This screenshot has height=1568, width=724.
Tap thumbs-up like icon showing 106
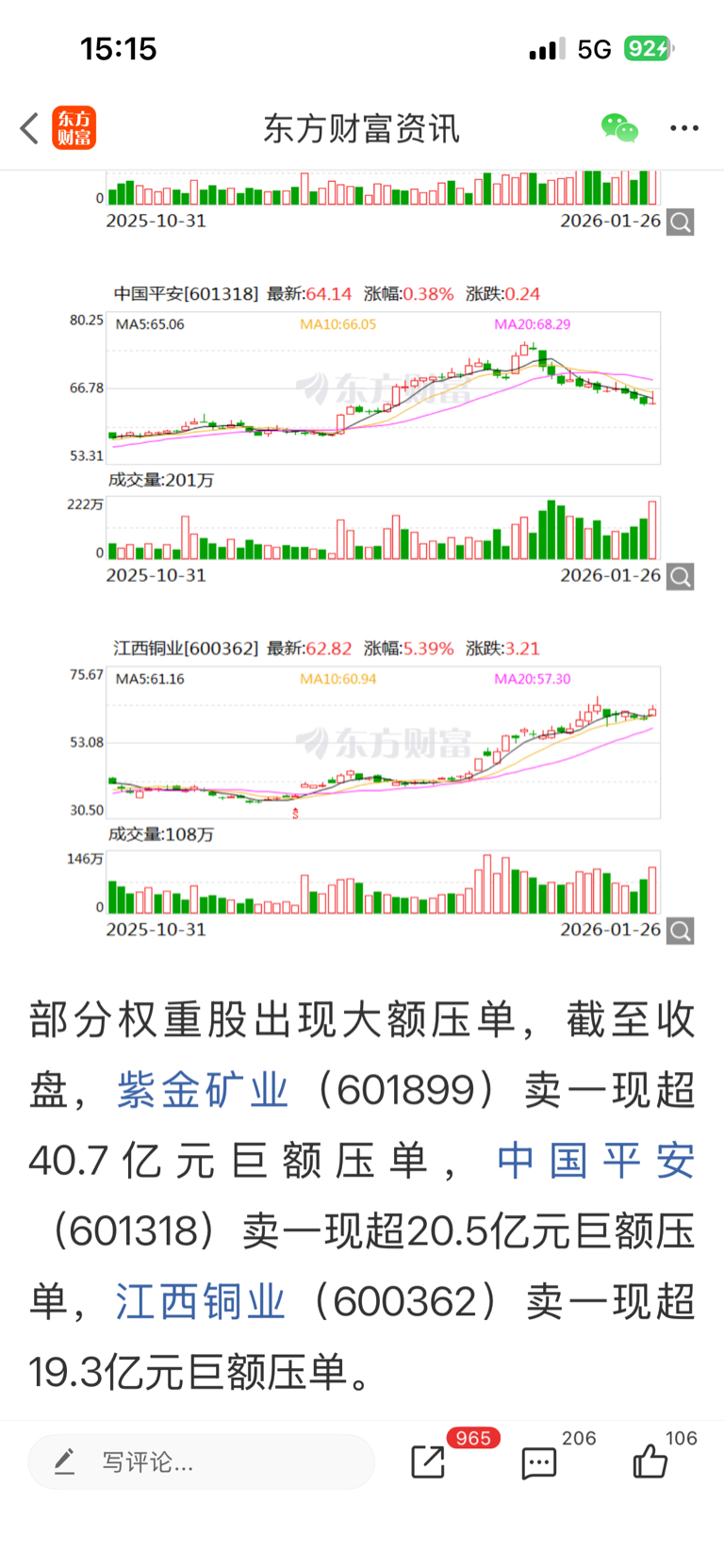tap(650, 1461)
